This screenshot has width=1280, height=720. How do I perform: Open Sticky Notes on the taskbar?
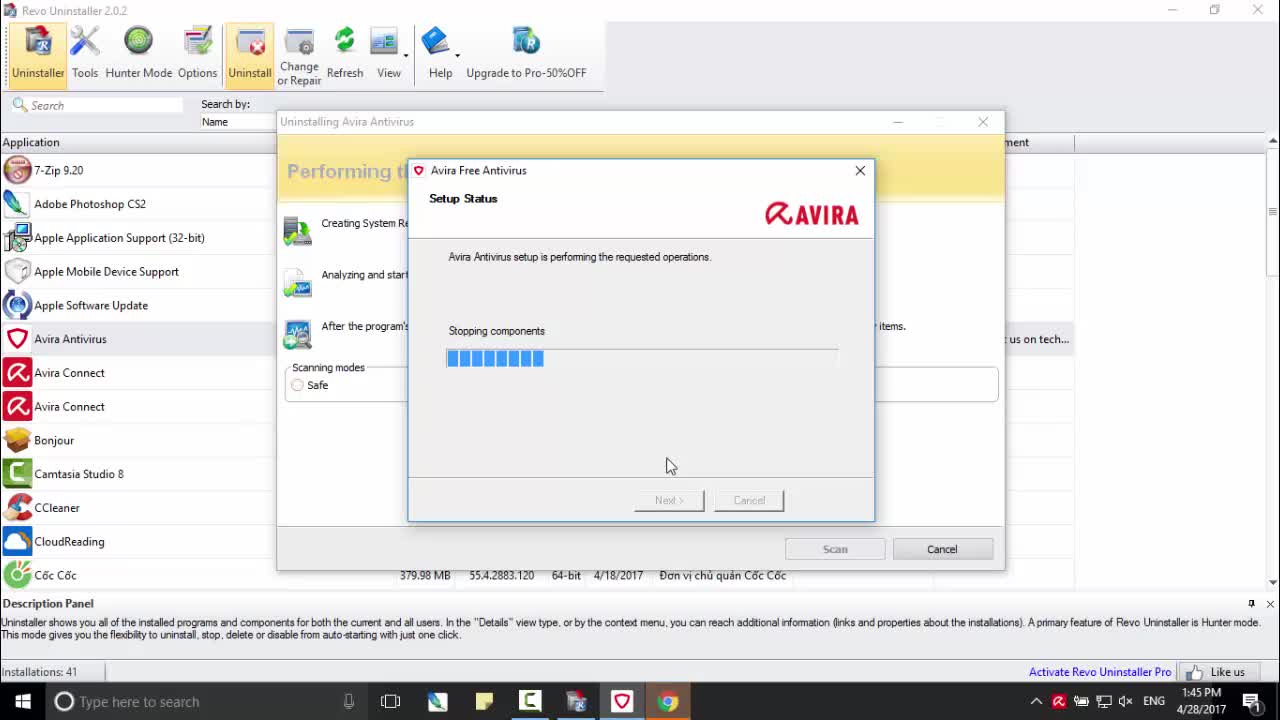[484, 701]
